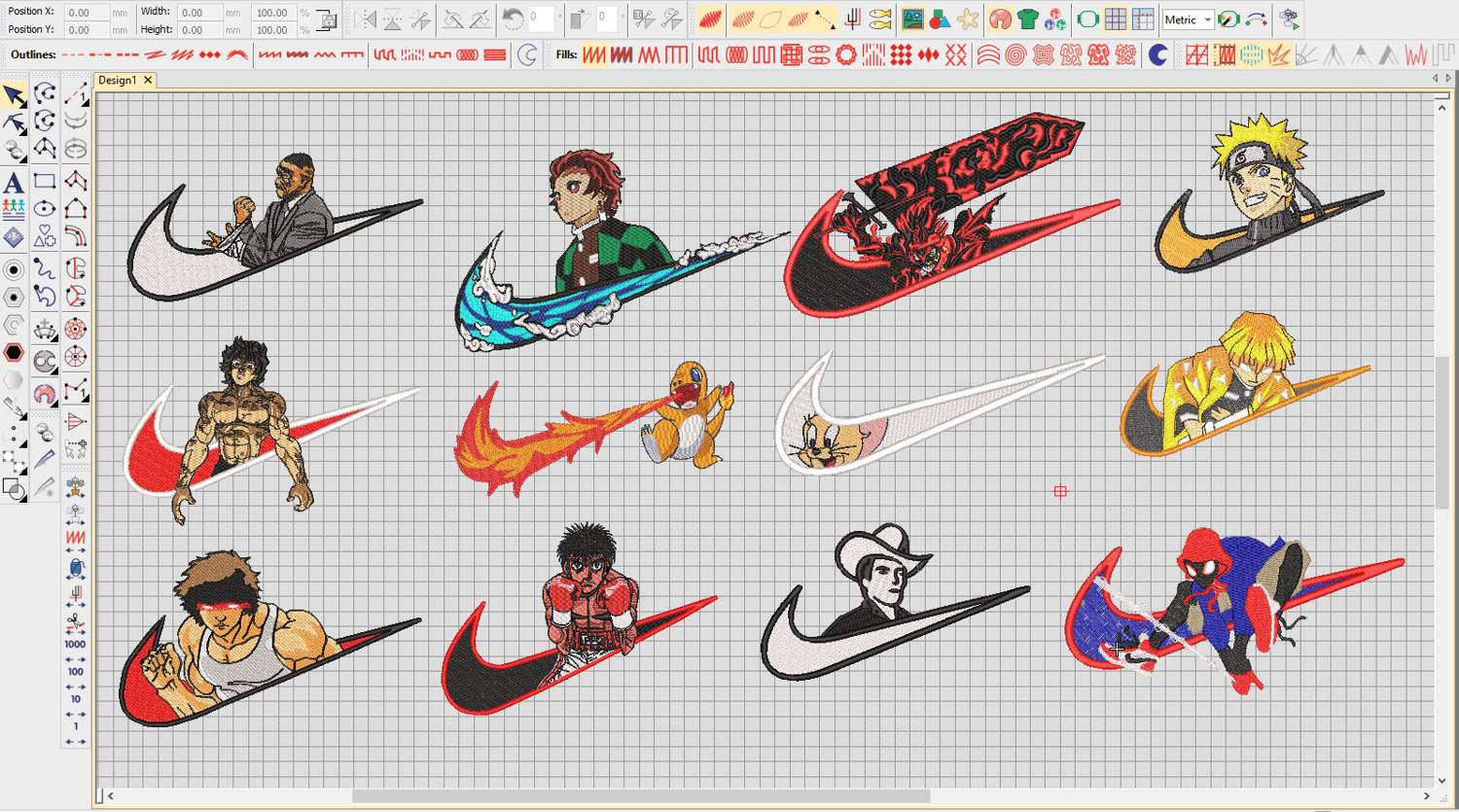
Task: Click the two yellow fish icon
Action: (880, 19)
